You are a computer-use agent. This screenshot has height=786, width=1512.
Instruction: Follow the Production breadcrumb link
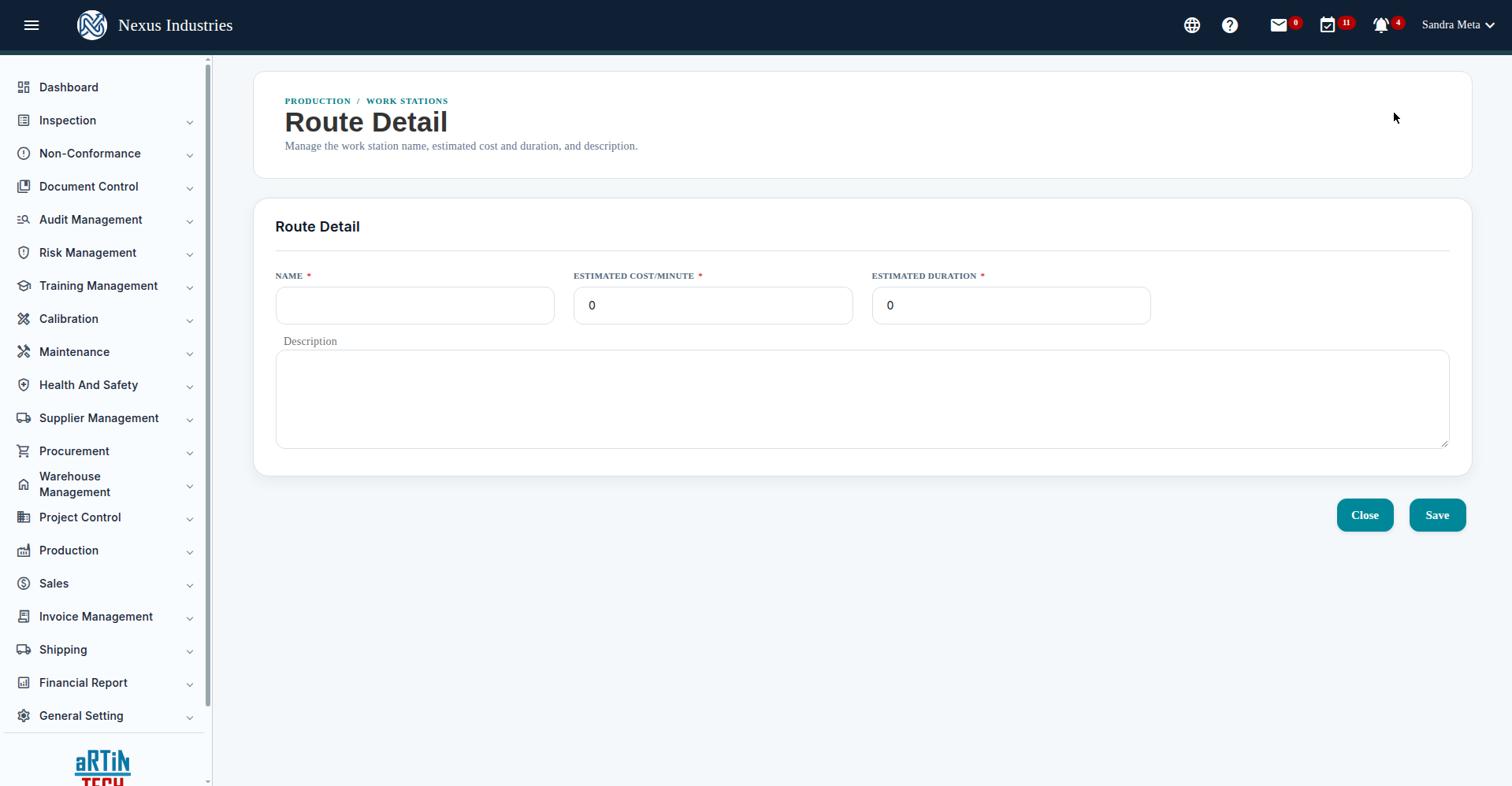(318, 101)
